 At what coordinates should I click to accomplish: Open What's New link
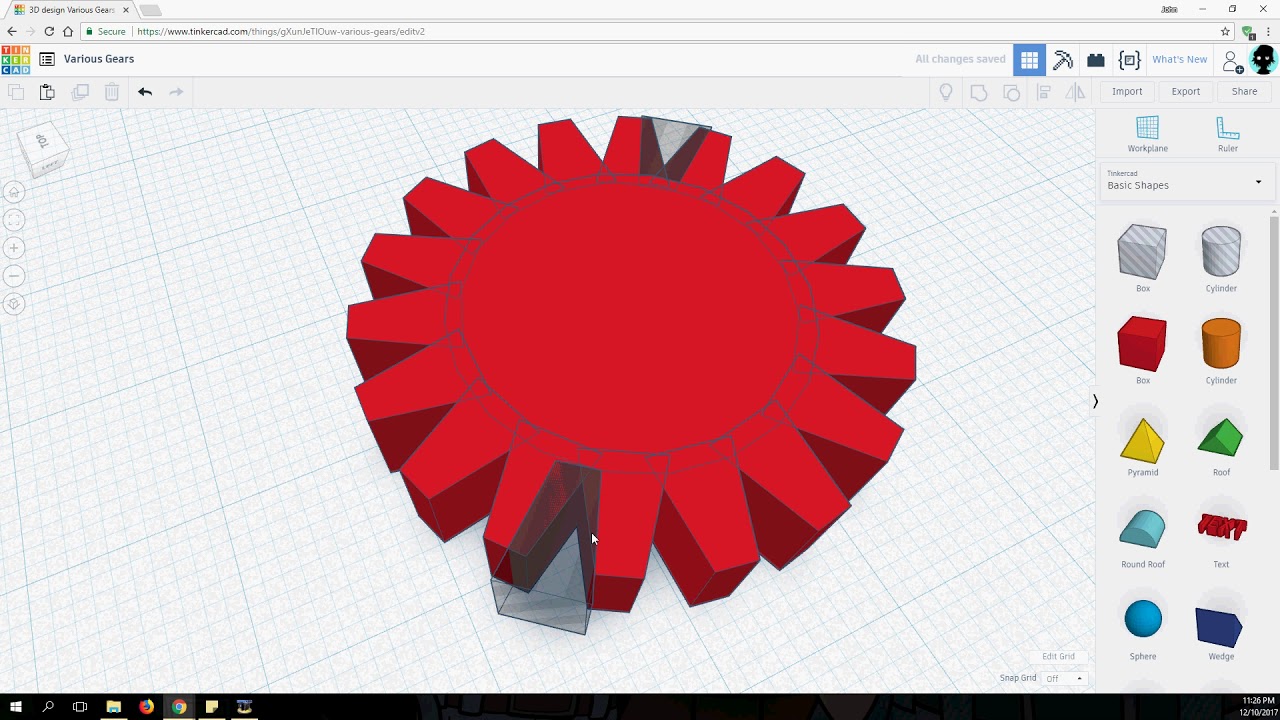click(x=1180, y=59)
